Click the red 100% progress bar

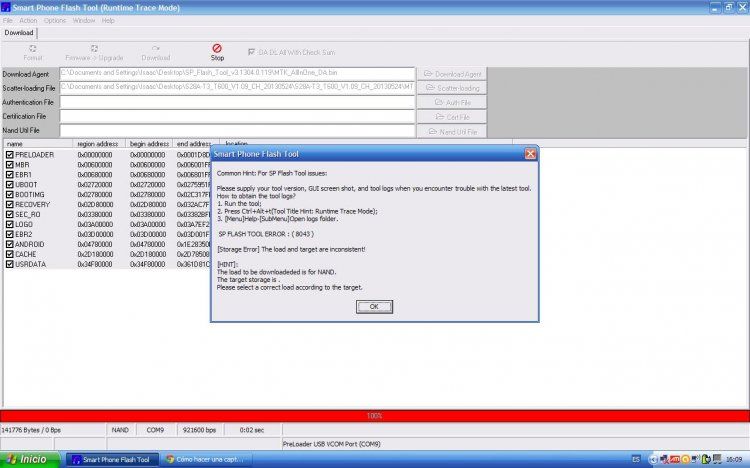pyautogui.click(x=375, y=416)
